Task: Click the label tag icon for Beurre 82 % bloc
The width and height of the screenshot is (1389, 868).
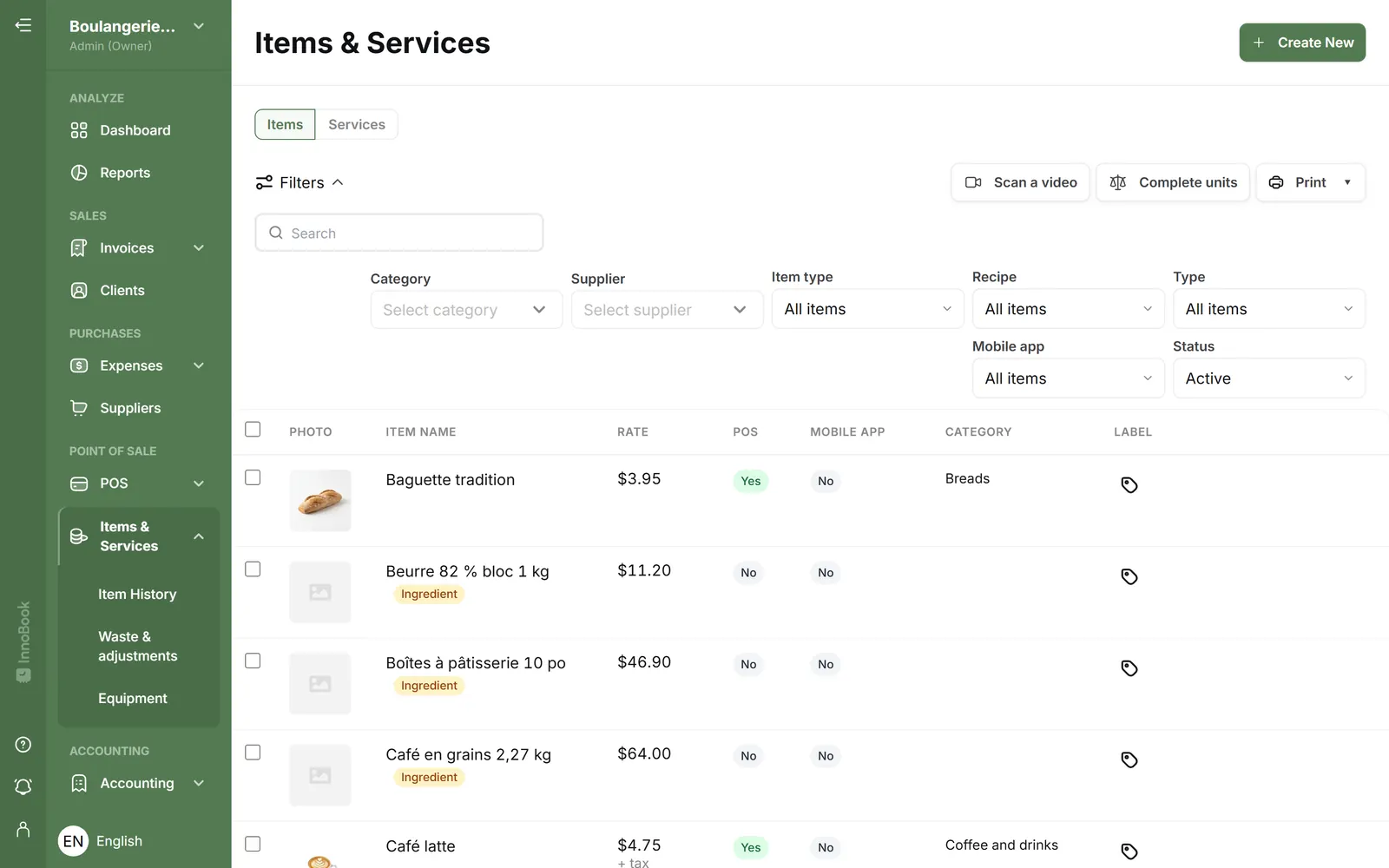Action: pos(1129,576)
